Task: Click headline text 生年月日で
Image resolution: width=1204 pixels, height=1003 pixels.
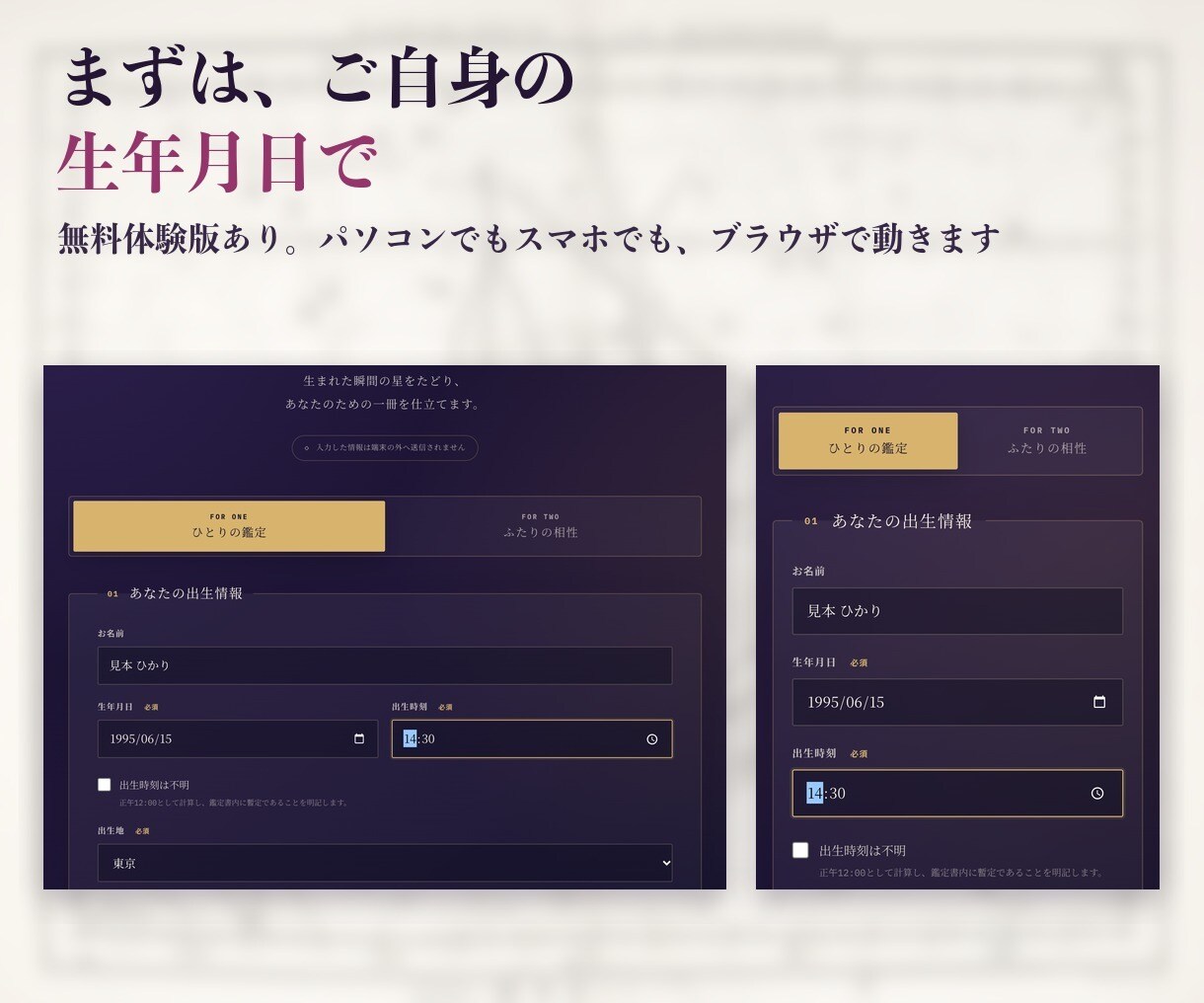Action: tap(218, 163)
